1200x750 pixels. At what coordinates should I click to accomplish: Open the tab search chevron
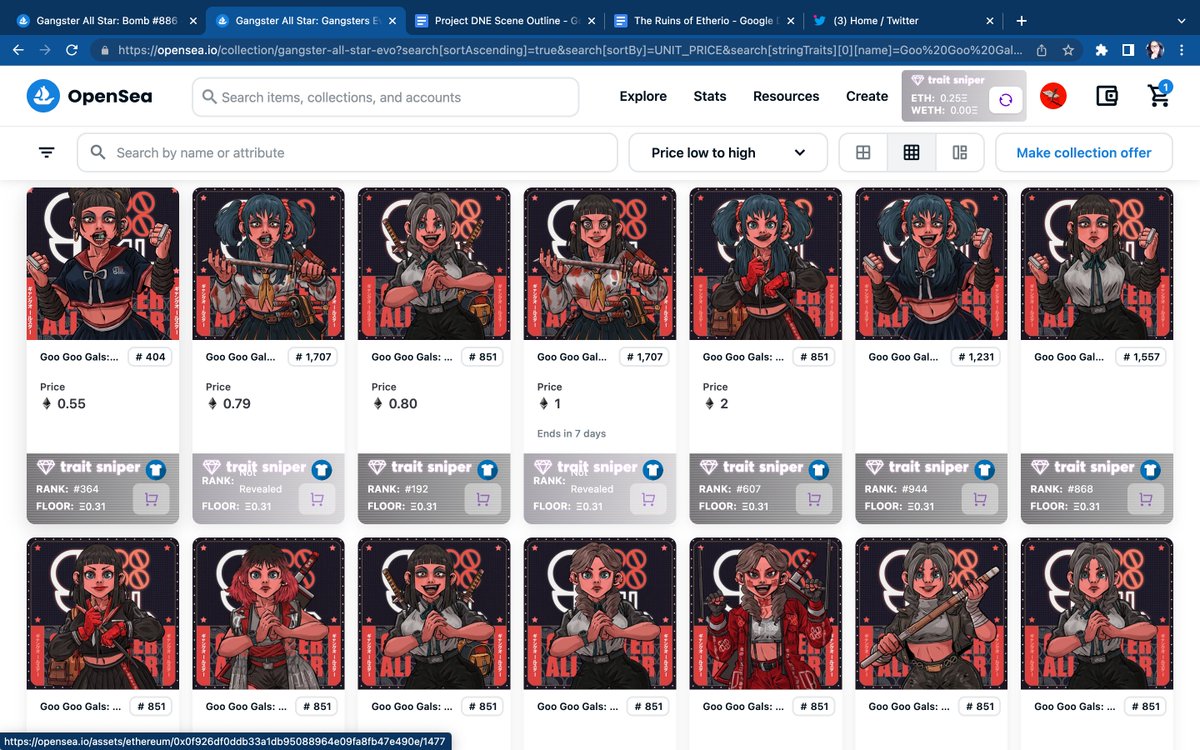(x=1180, y=20)
